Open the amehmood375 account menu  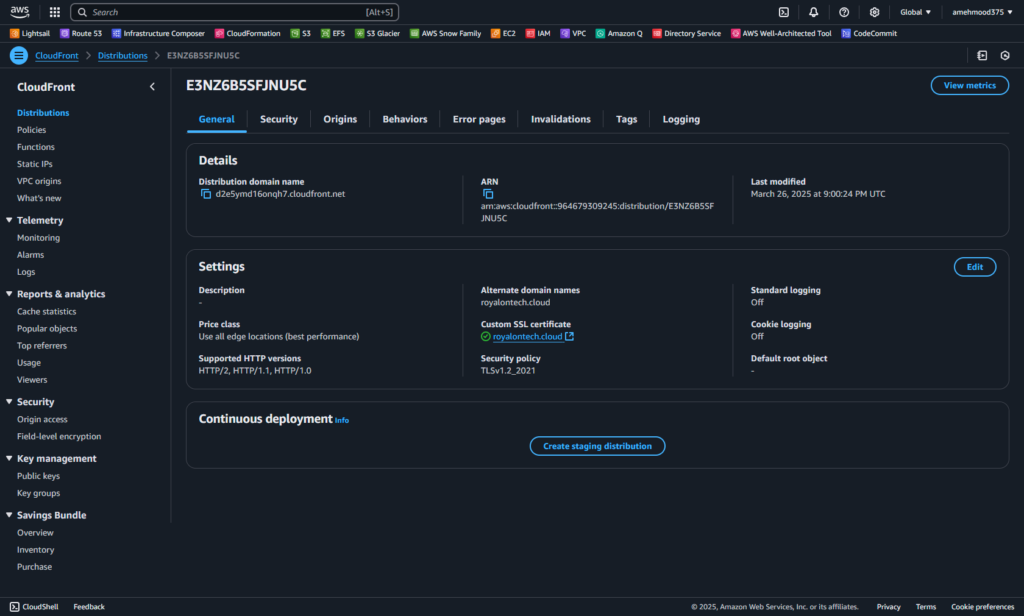tap(982, 12)
